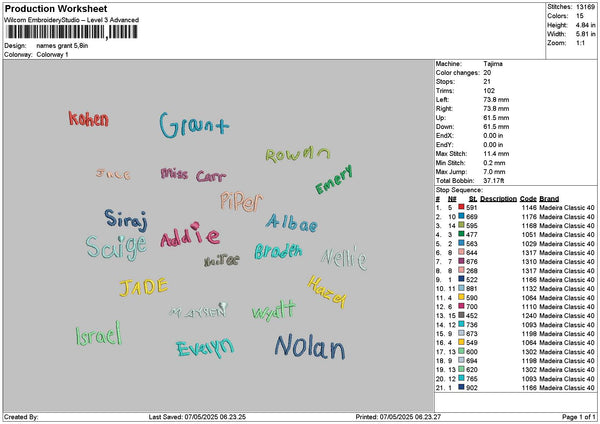Click the peach embroidered name Piper
600x424 pixels.
click(241, 202)
